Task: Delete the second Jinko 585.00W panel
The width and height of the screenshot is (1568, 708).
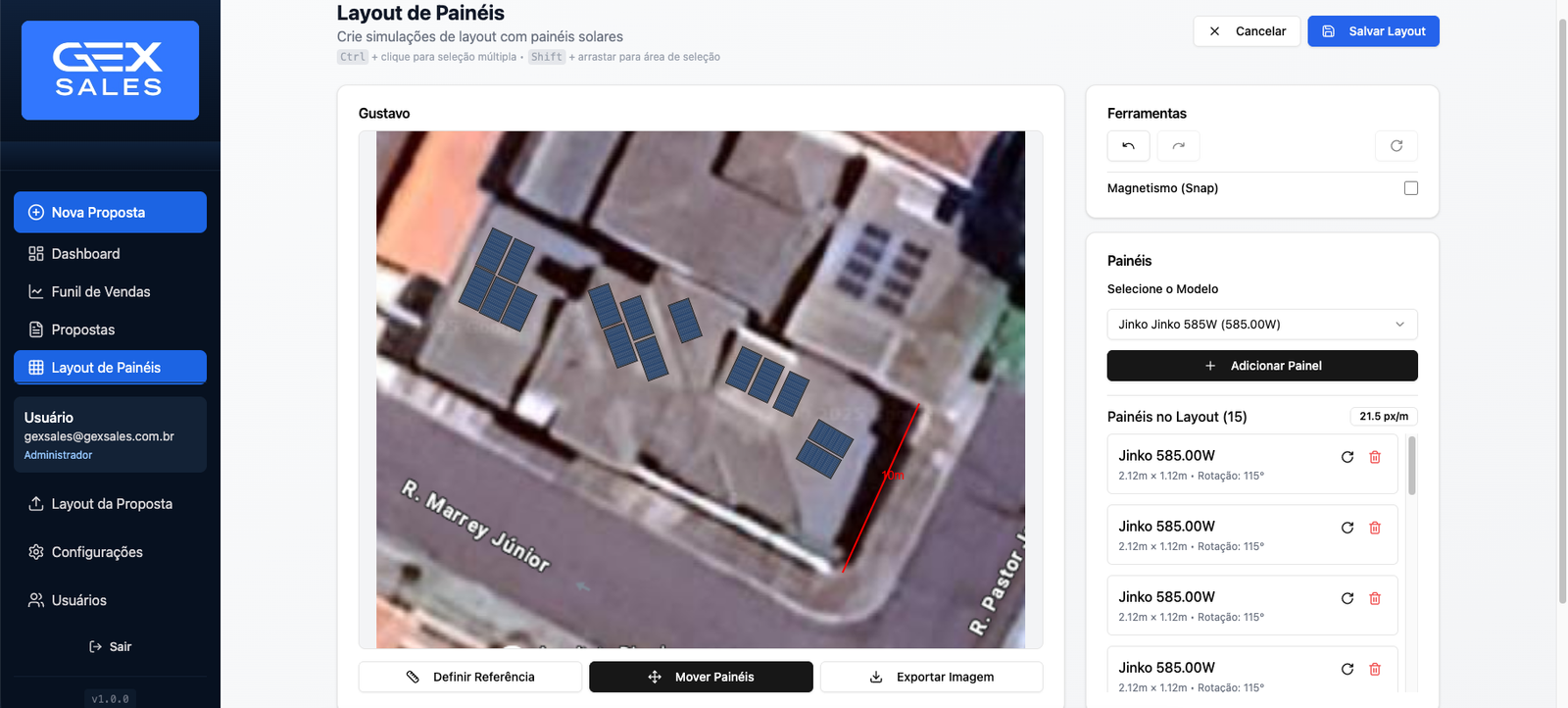Action: (x=1375, y=528)
